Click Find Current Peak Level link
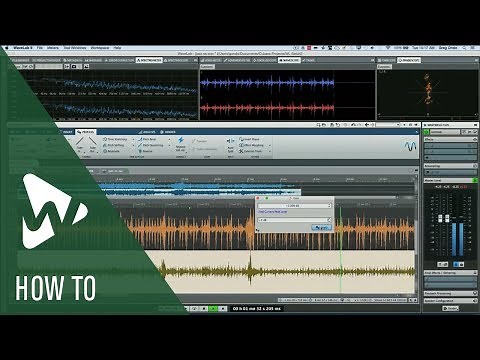Viewport: 480px width, 360px height. tap(273, 212)
